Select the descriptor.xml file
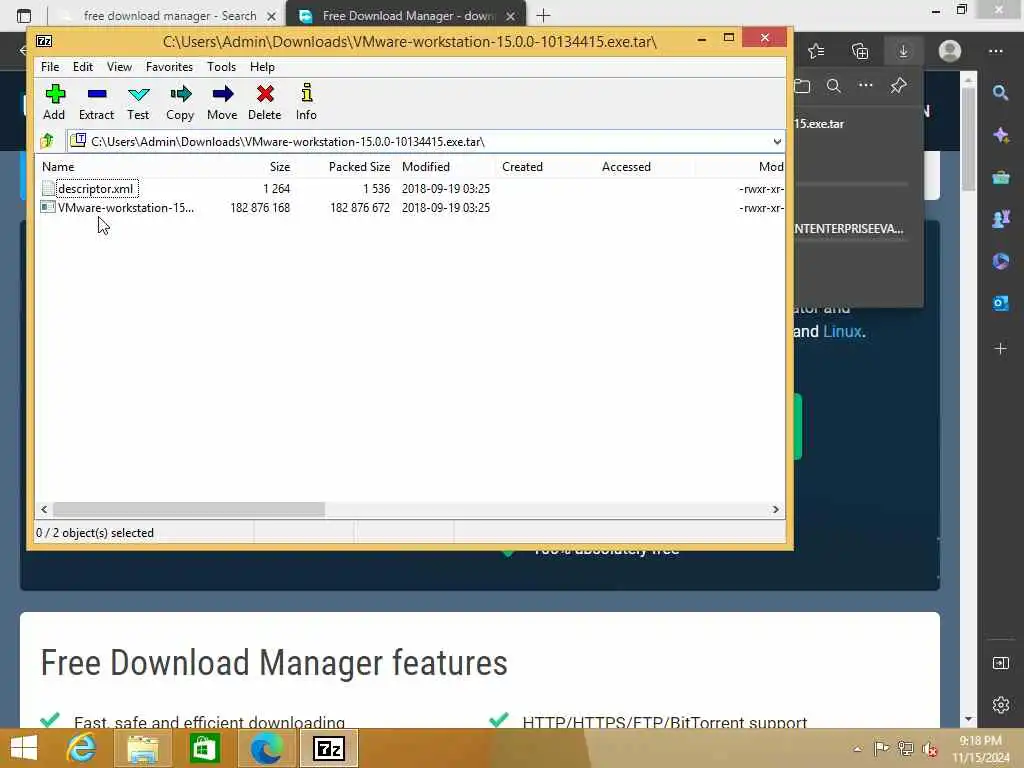The height and width of the screenshot is (768, 1024). 95,189
